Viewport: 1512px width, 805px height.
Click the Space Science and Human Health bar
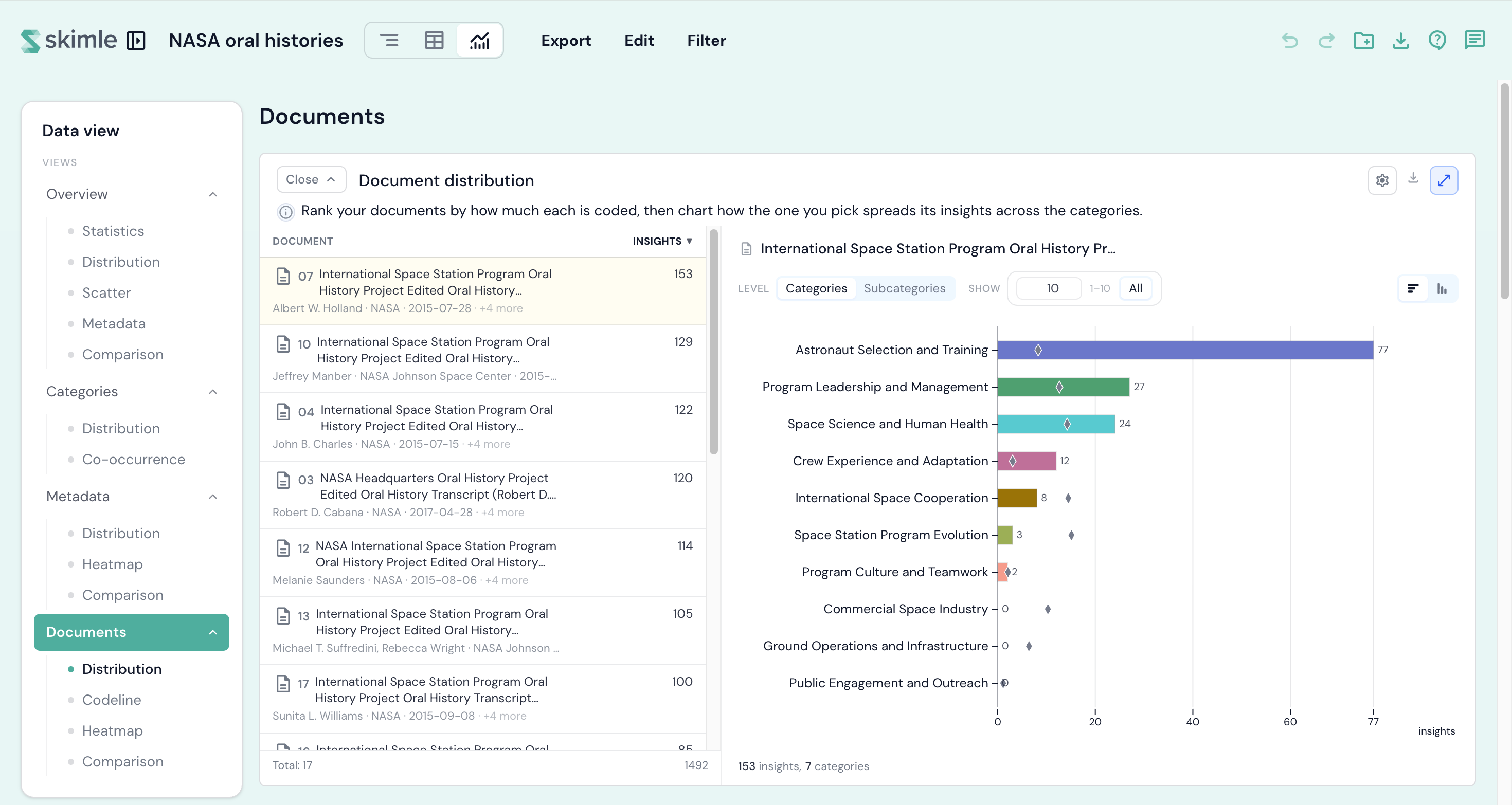(x=1056, y=424)
